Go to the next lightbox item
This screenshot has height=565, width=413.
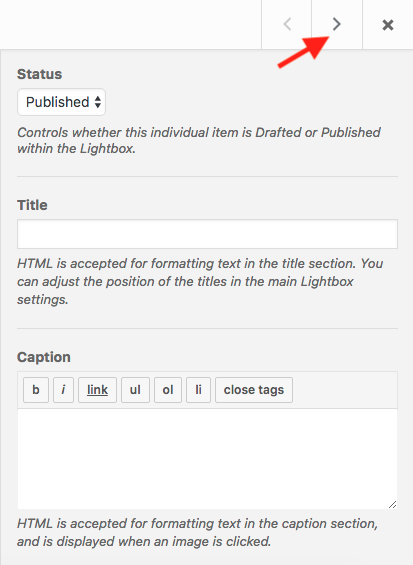point(337,24)
